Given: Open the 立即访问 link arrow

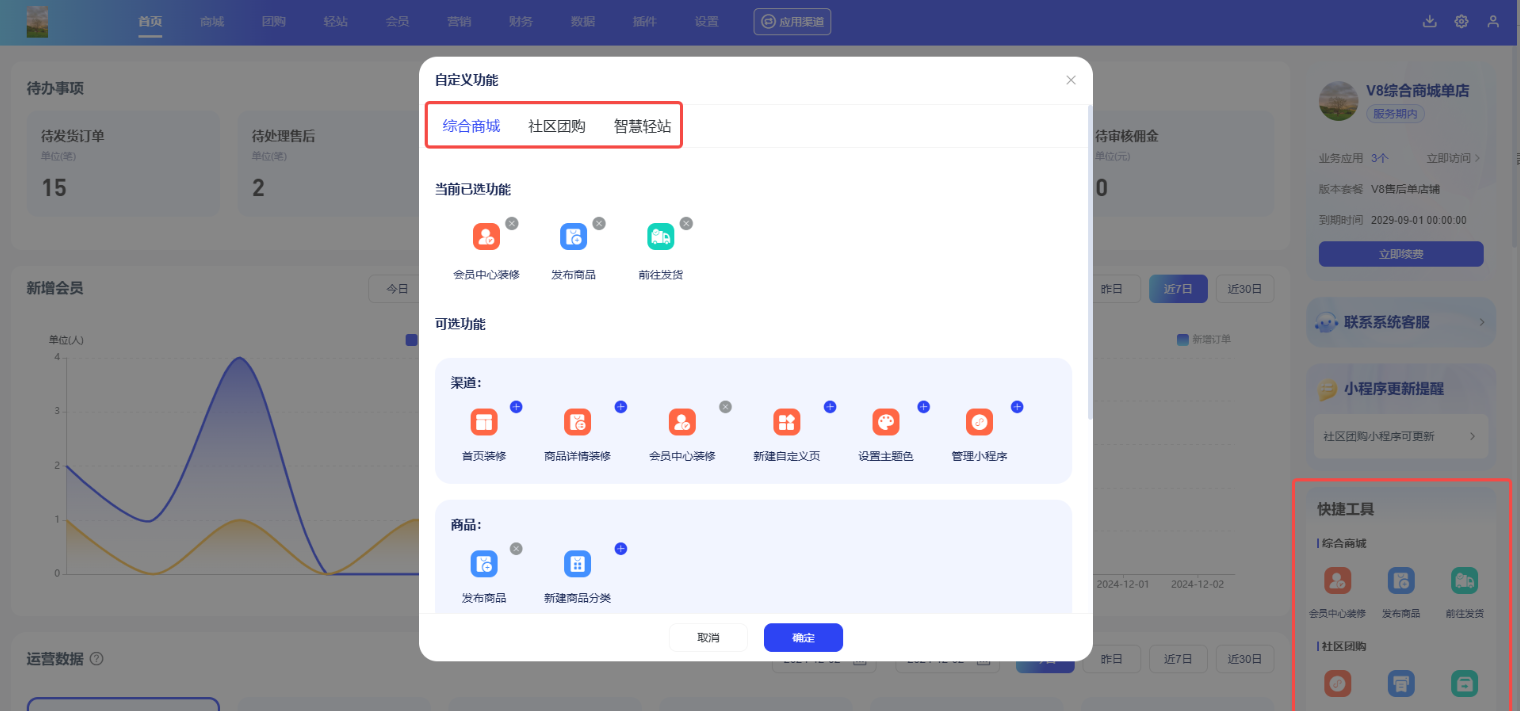Looking at the screenshot, I should [1478, 158].
